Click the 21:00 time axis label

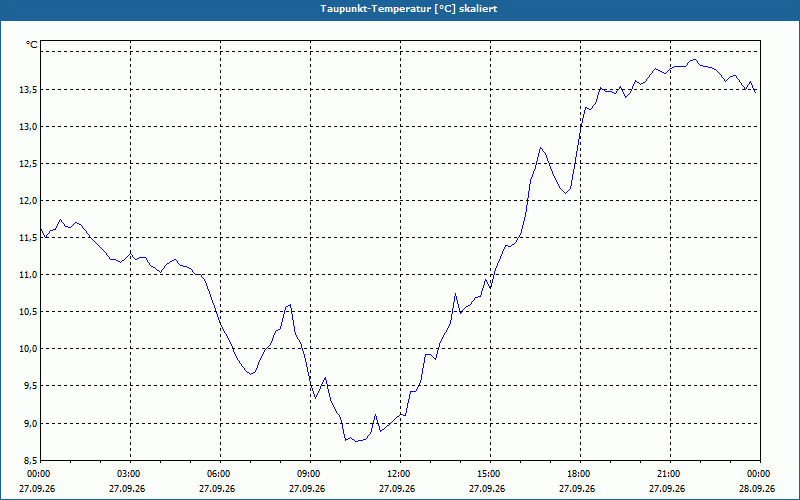[670, 474]
